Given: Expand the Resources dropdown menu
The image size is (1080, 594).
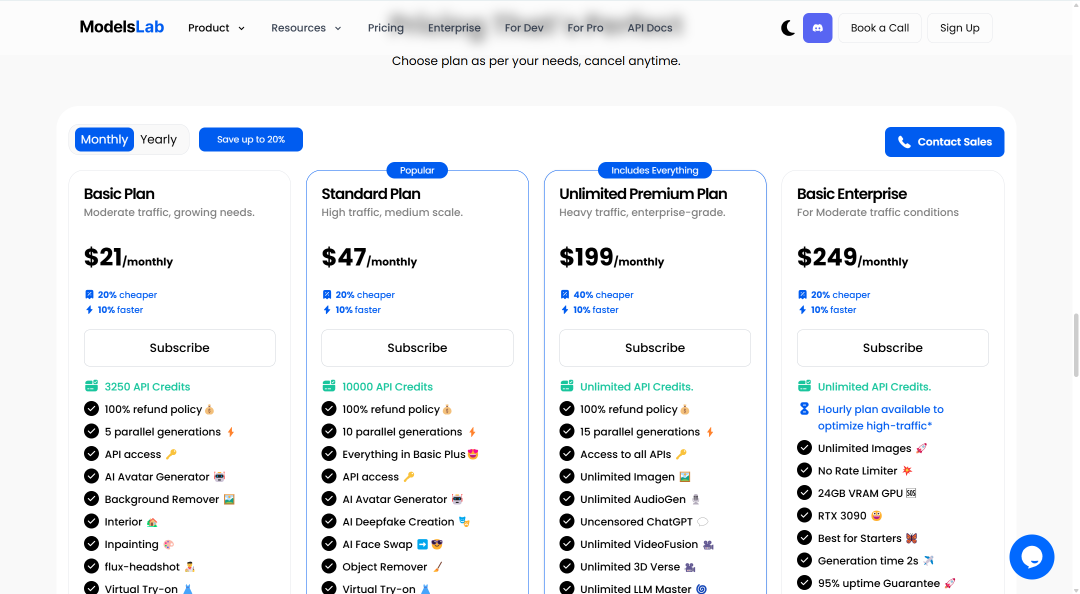Looking at the screenshot, I should [x=306, y=28].
